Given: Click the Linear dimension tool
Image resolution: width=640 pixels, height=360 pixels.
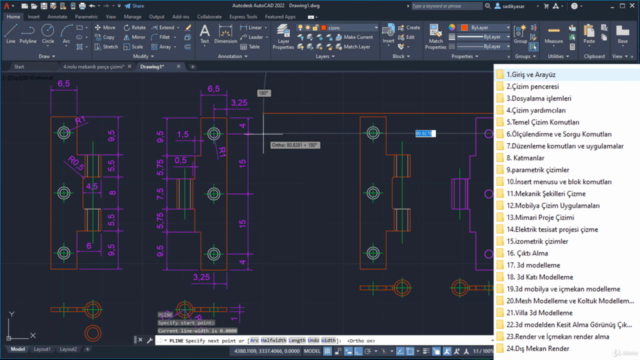Looking at the screenshot, I should point(251,27).
